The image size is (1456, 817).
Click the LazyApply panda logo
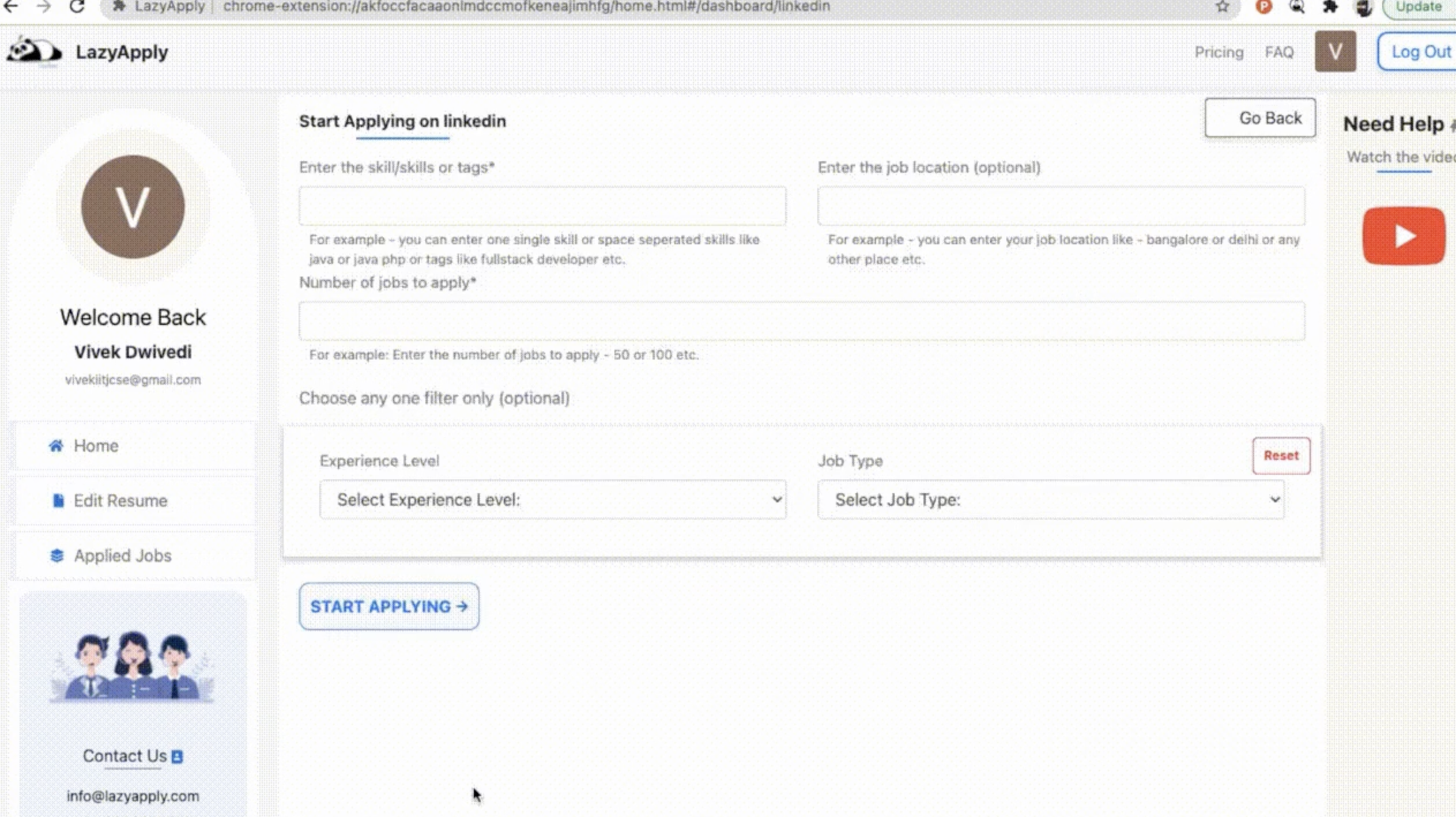click(34, 51)
